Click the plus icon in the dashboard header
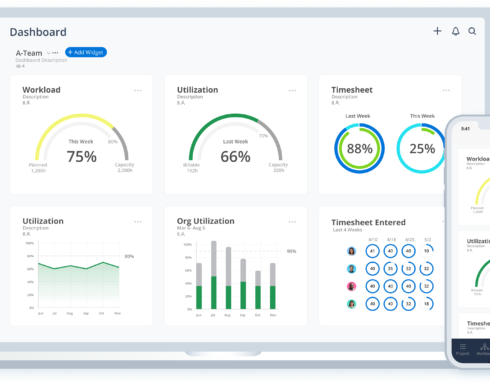This screenshot has height=385, width=490. [x=437, y=31]
